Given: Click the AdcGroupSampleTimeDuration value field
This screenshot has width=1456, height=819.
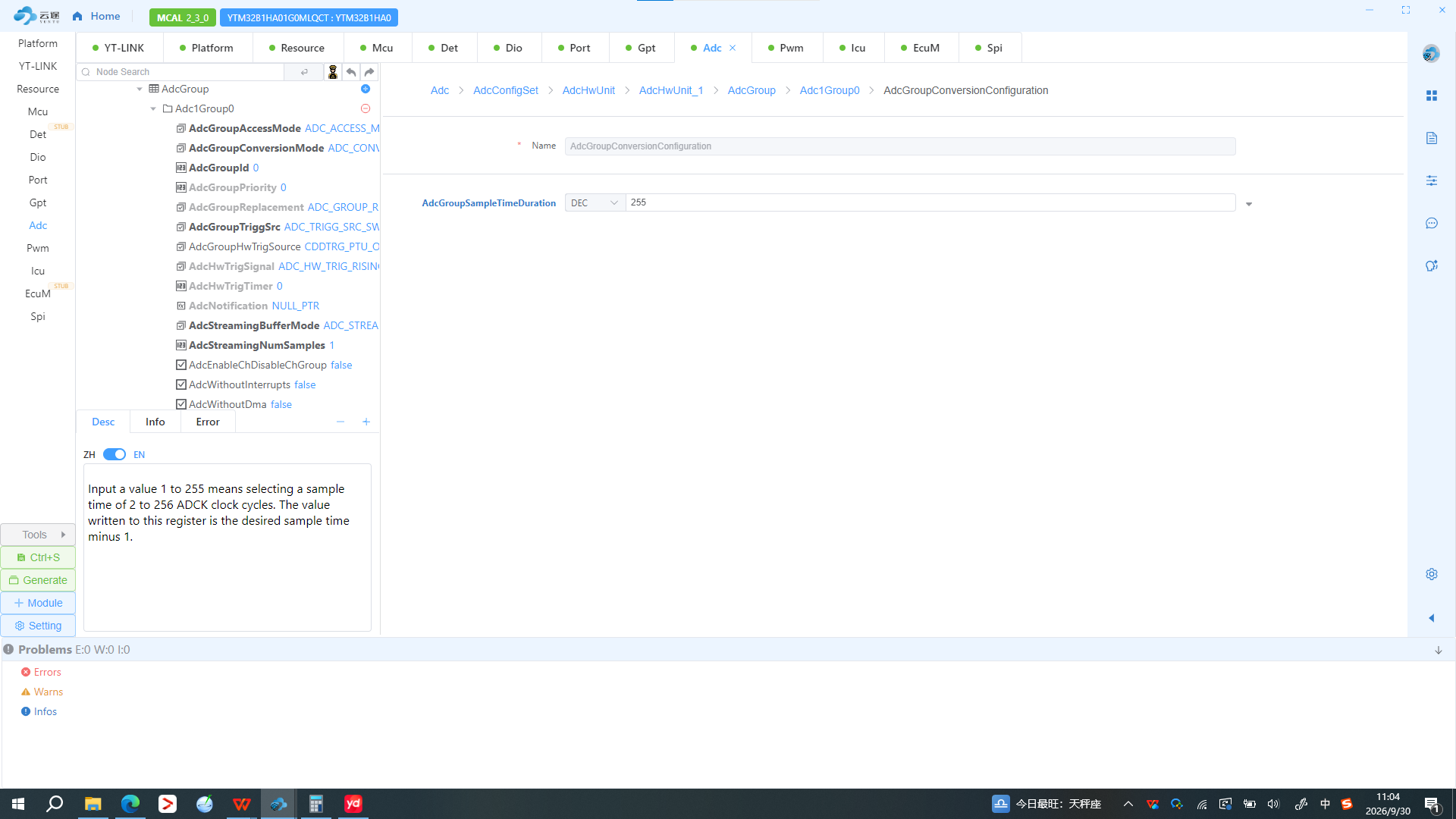Looking at the screenshot, I should (x=930, y=202).
